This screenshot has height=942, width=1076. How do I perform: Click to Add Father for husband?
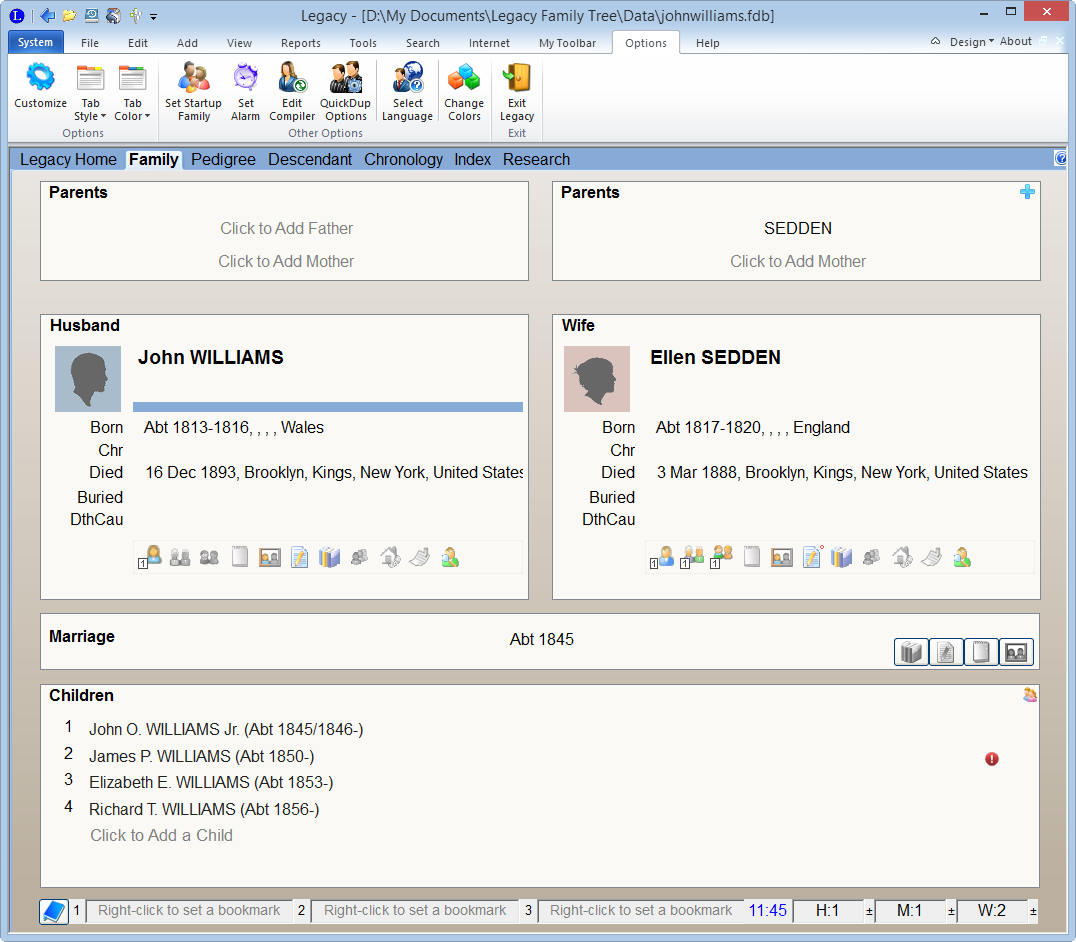tap(286, 228)
